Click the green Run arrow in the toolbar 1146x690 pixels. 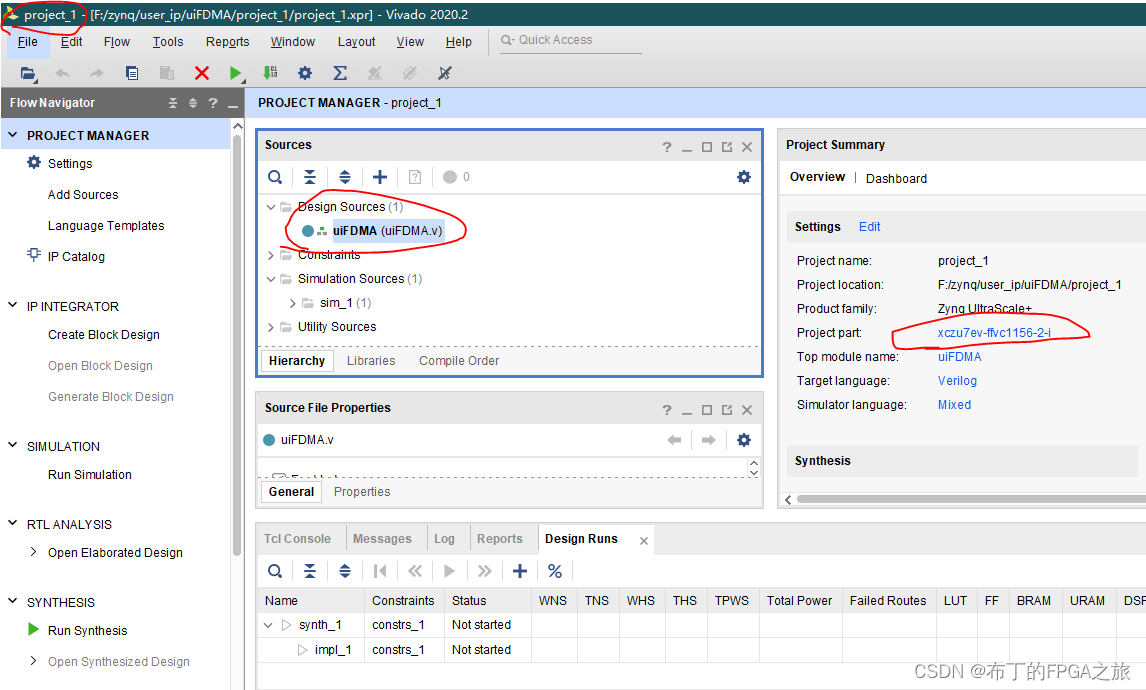(x=236, y=73)
